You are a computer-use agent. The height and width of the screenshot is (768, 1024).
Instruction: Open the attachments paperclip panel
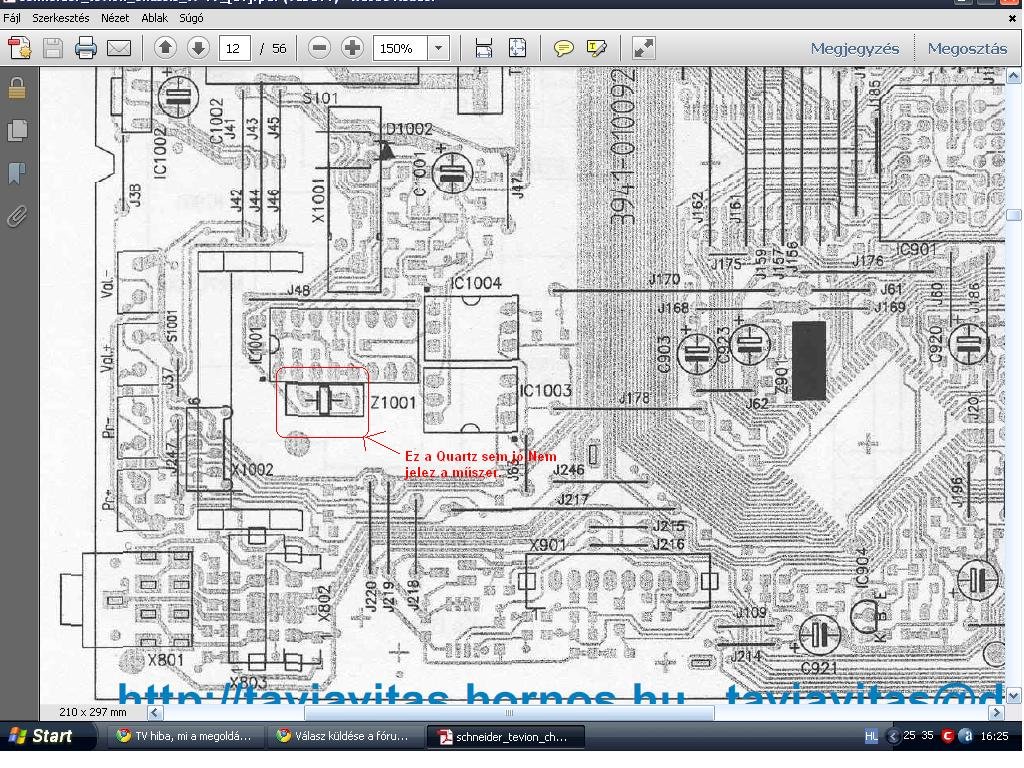coord(18,216)
